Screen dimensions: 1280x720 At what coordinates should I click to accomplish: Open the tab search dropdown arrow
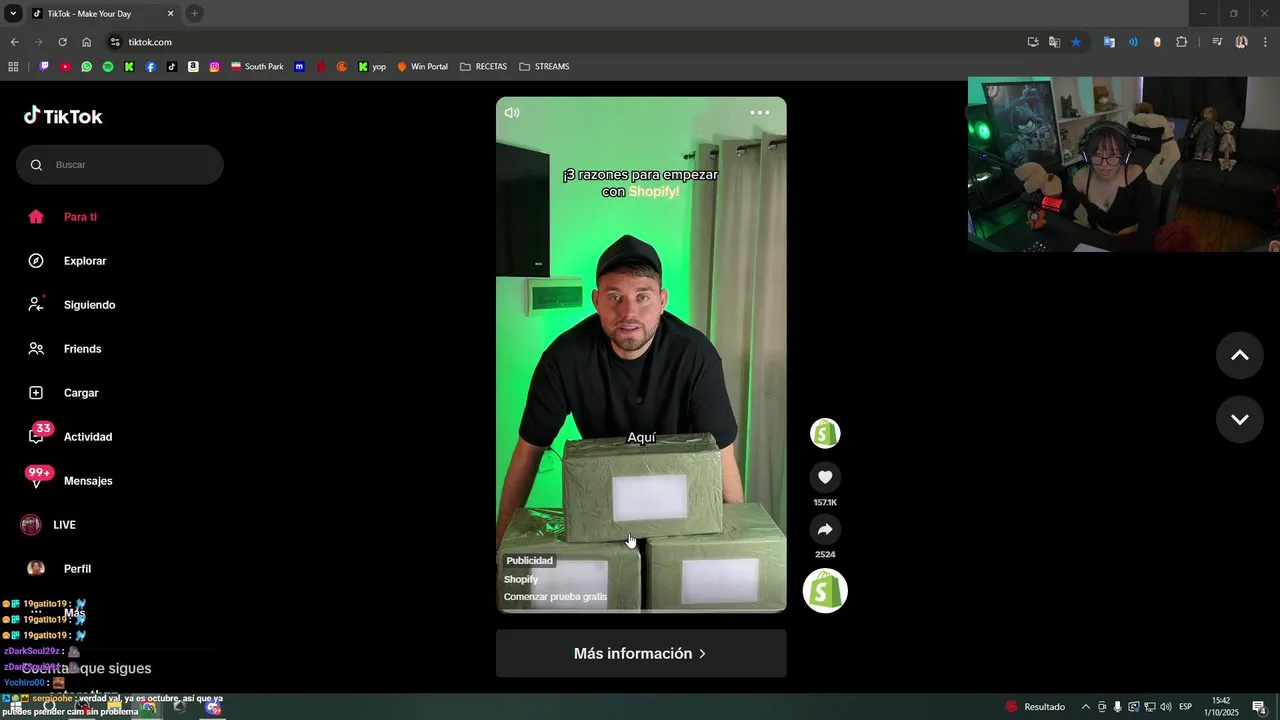click(x=13, y=14)
